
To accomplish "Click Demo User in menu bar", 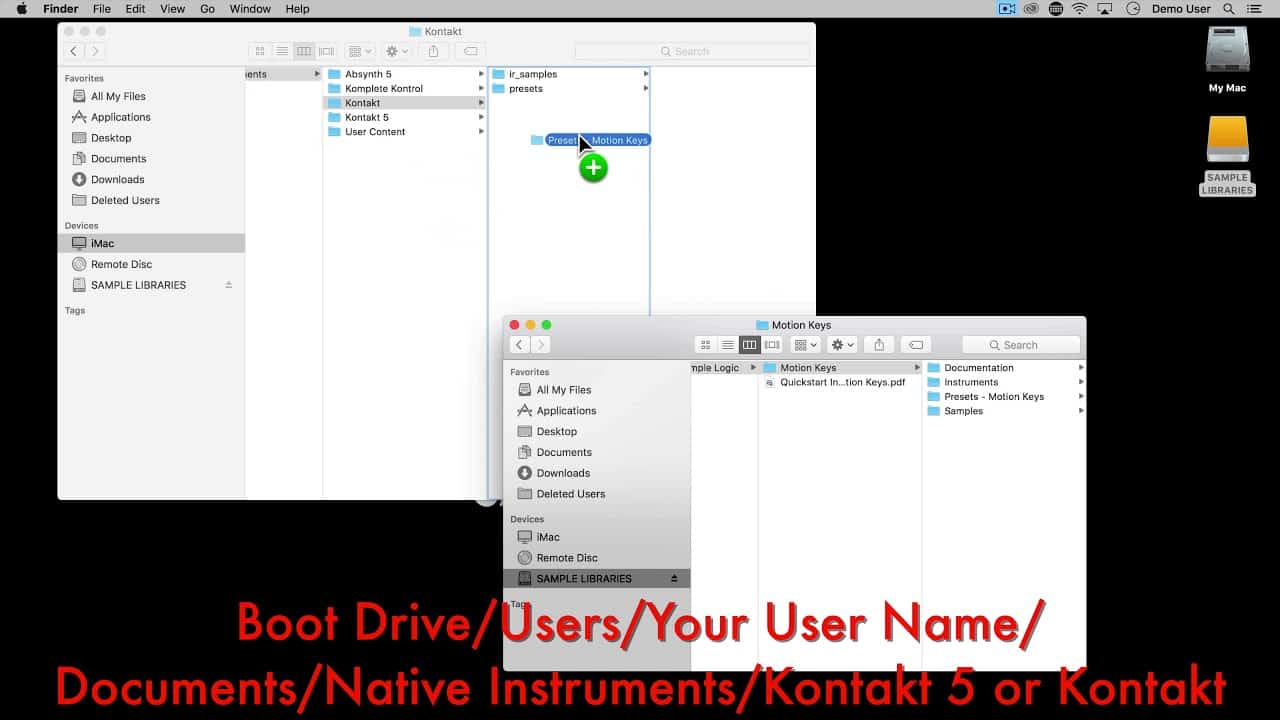I will point(1181,8).
